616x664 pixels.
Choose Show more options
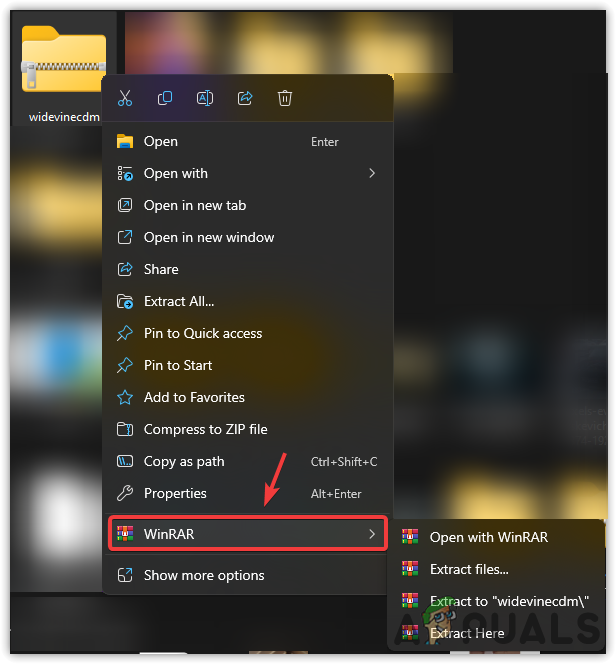pos(248,575)
